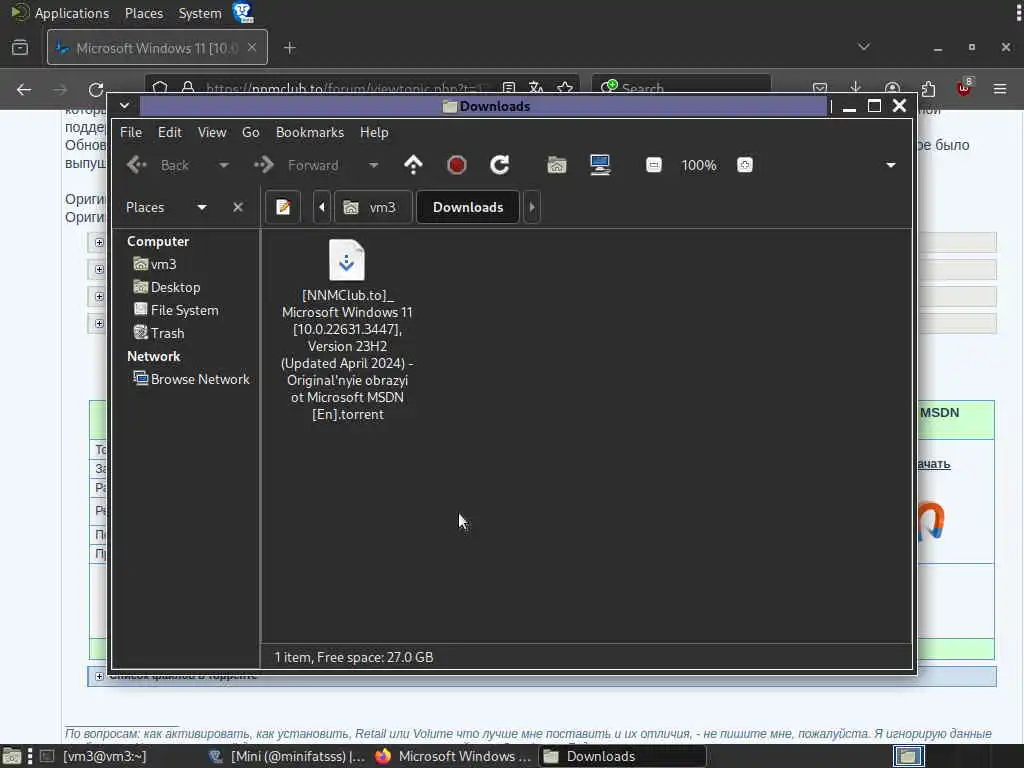The height and width of the screenshot is (768, 1024).
Task: Open Computer location from toolbar
Action: click(600, 165)
